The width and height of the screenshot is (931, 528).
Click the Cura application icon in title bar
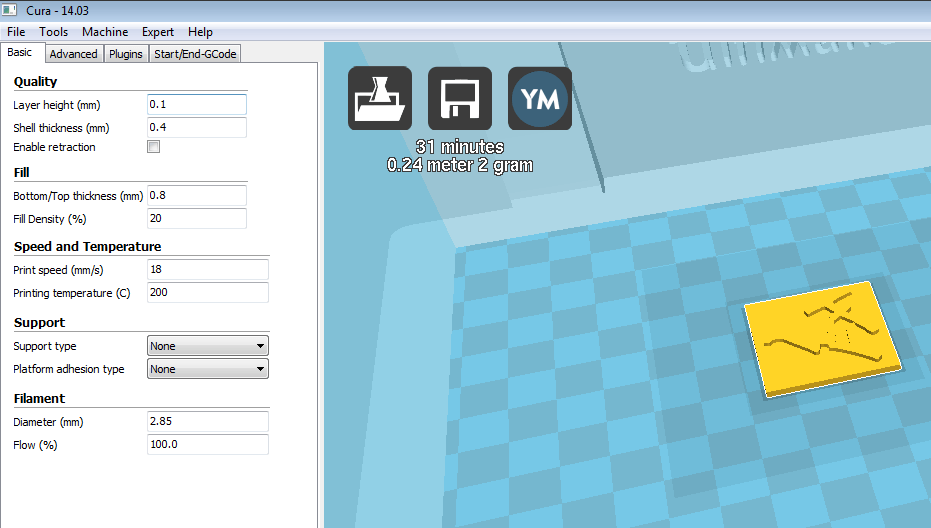click(10, 10)
